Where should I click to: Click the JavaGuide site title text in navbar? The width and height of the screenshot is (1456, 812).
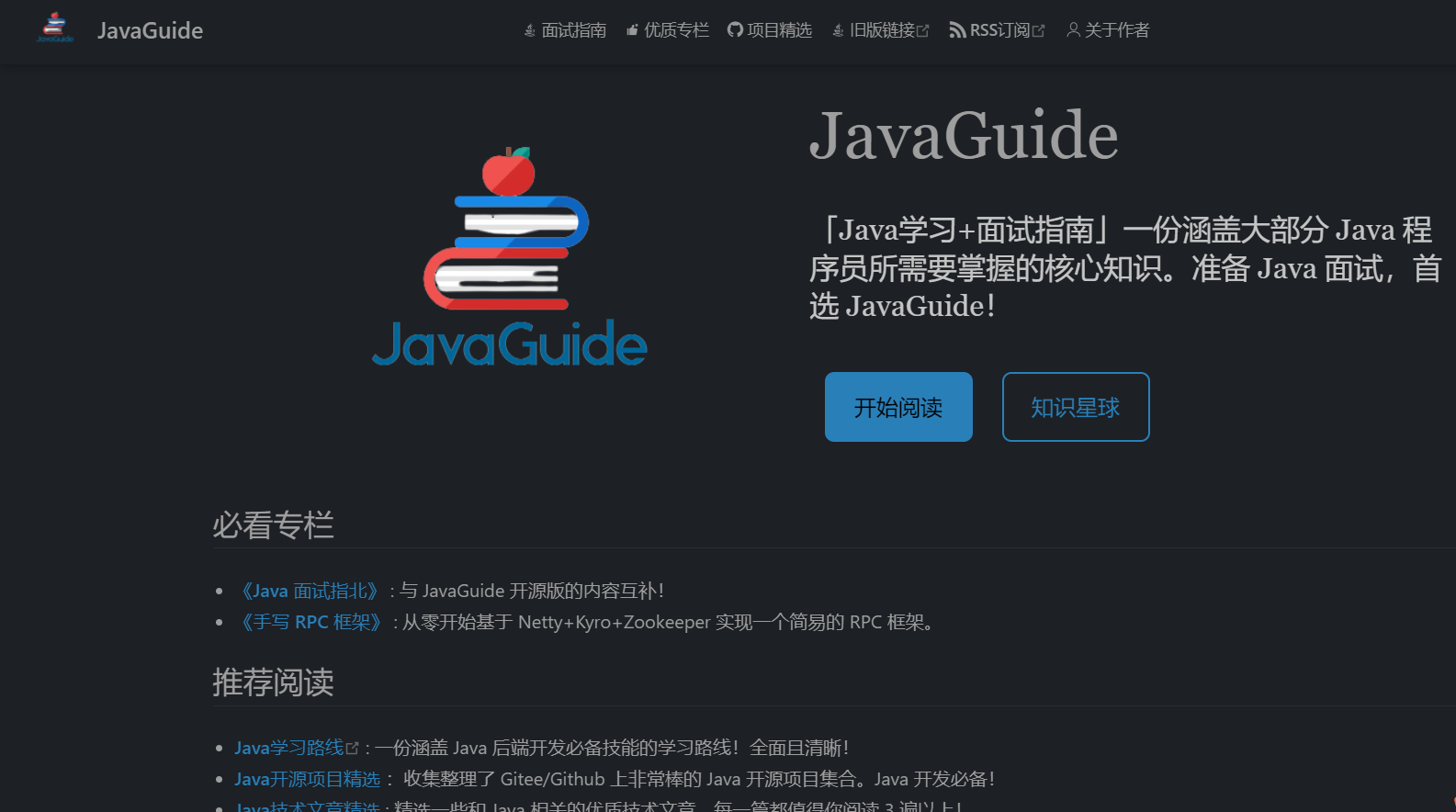pyautogui.click(x=150, y=30)
